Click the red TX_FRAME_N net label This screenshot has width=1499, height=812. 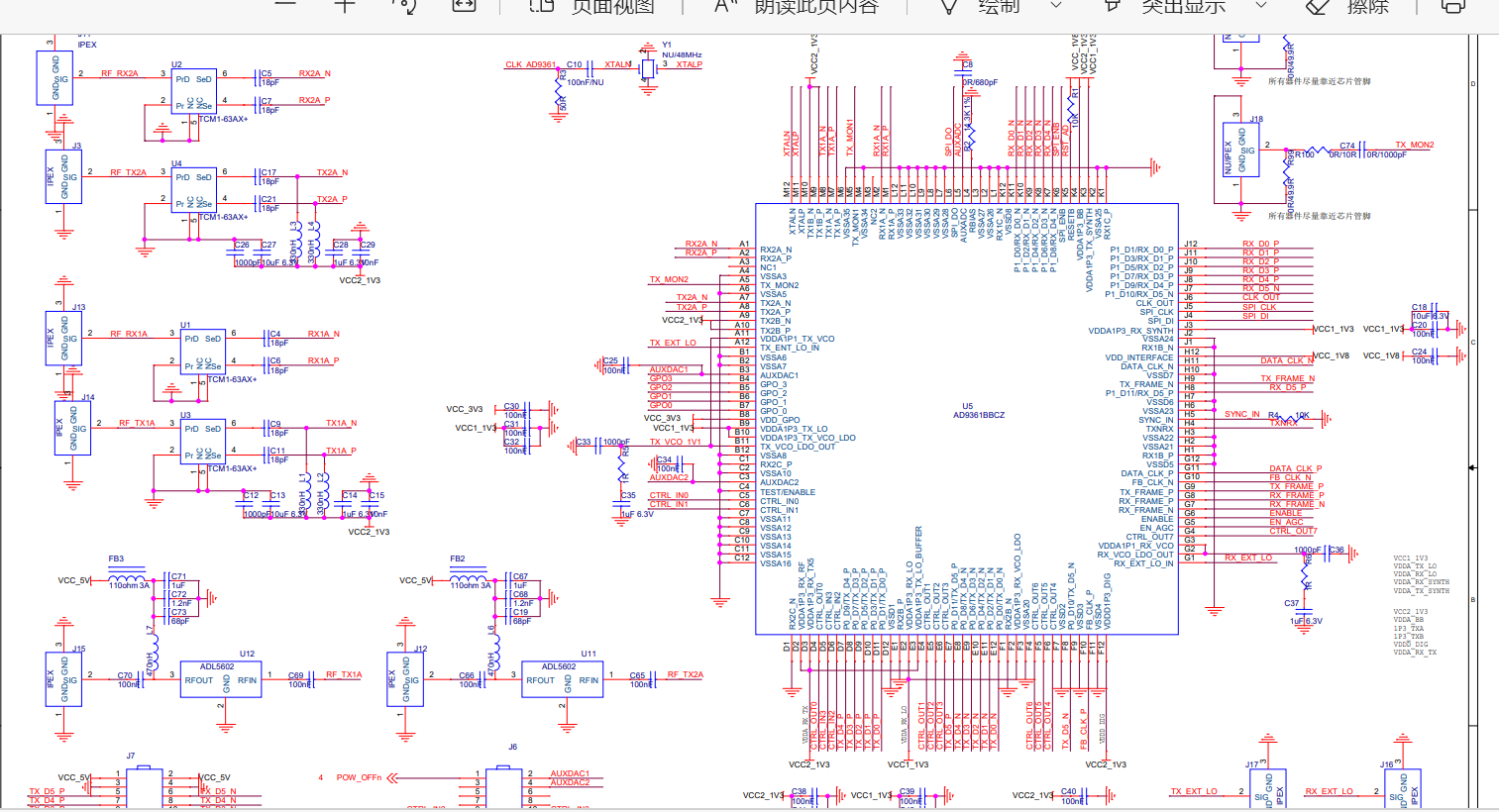point(1287,378)
